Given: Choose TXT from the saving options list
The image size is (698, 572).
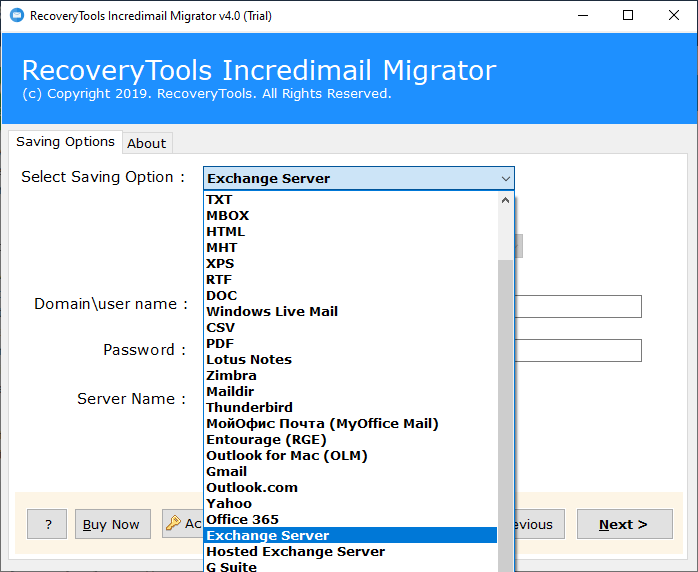Looking at the screenshot, I should (350, 199).
